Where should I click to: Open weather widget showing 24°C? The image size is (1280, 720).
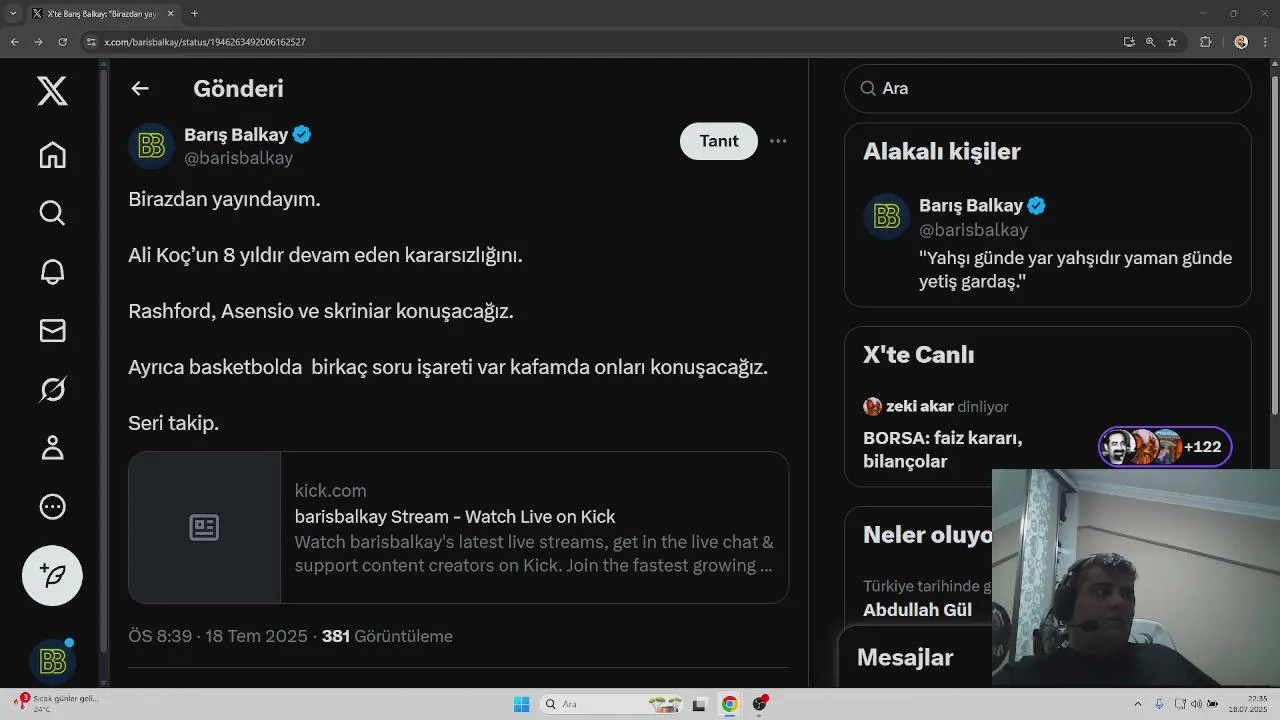(56, 704)
